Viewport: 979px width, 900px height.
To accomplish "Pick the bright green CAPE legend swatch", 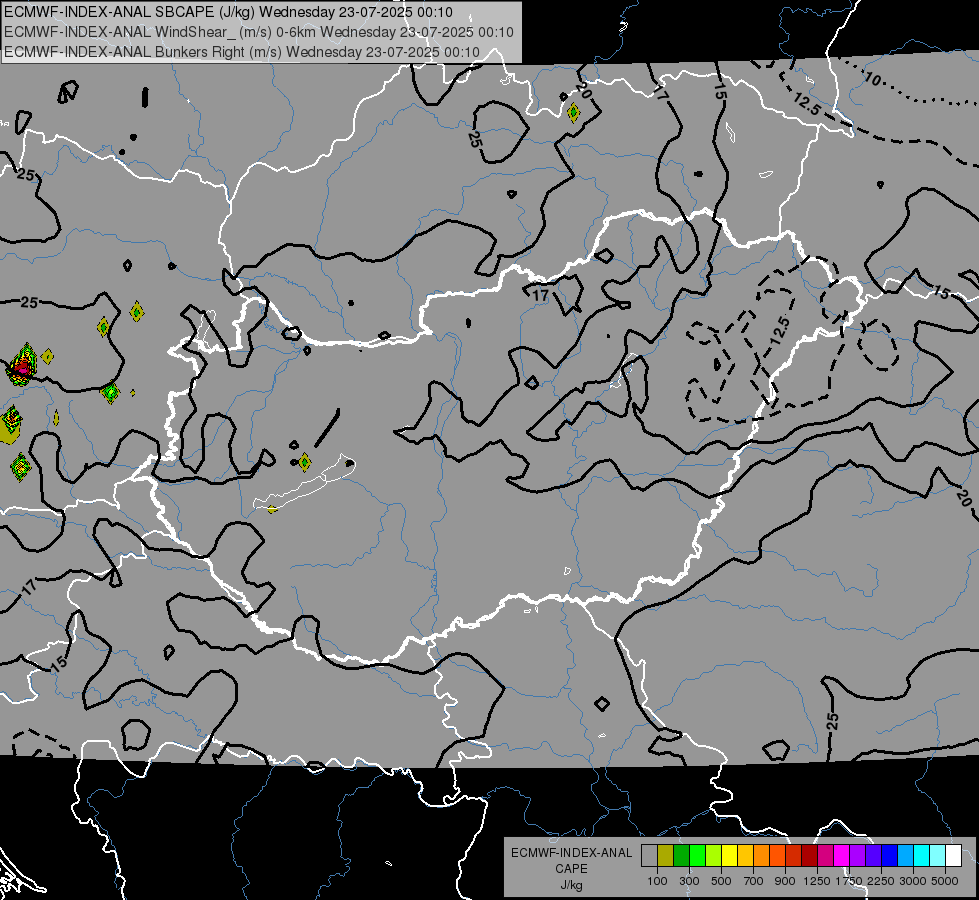I will pos(698,855).
